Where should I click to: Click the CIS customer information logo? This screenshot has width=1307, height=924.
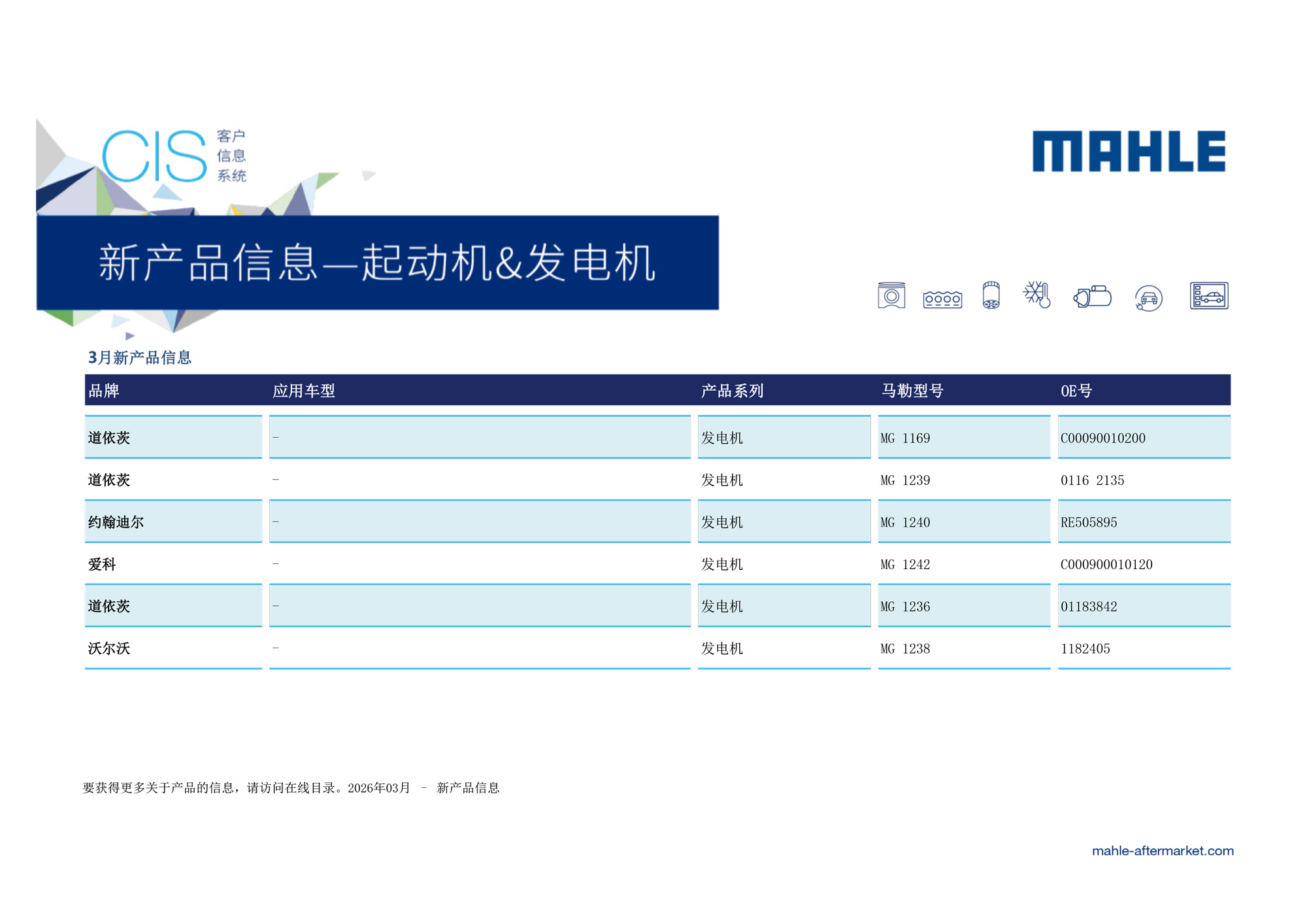(x=174, y=156)
